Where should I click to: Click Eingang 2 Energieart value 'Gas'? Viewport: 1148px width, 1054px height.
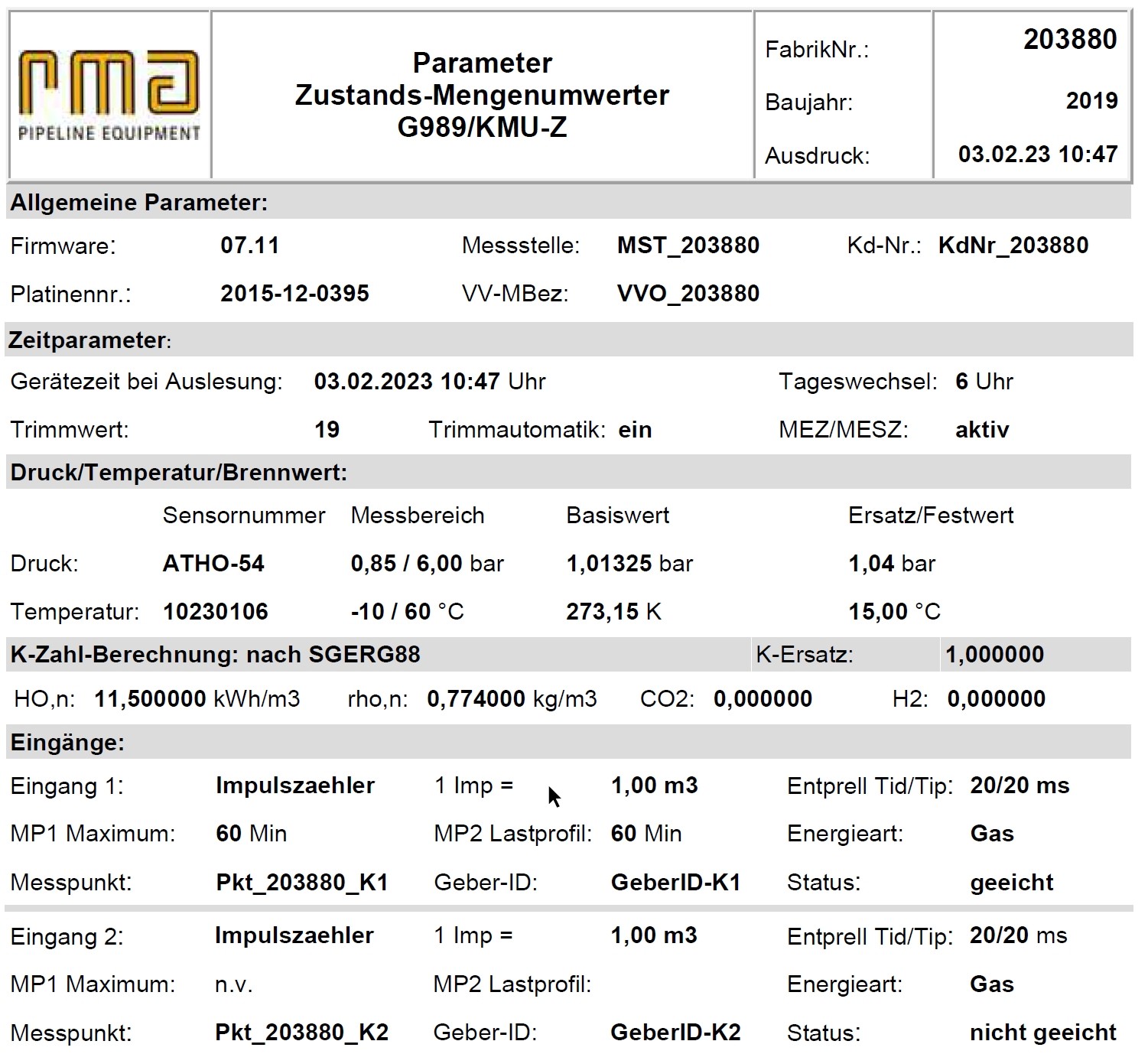point(992,984)
